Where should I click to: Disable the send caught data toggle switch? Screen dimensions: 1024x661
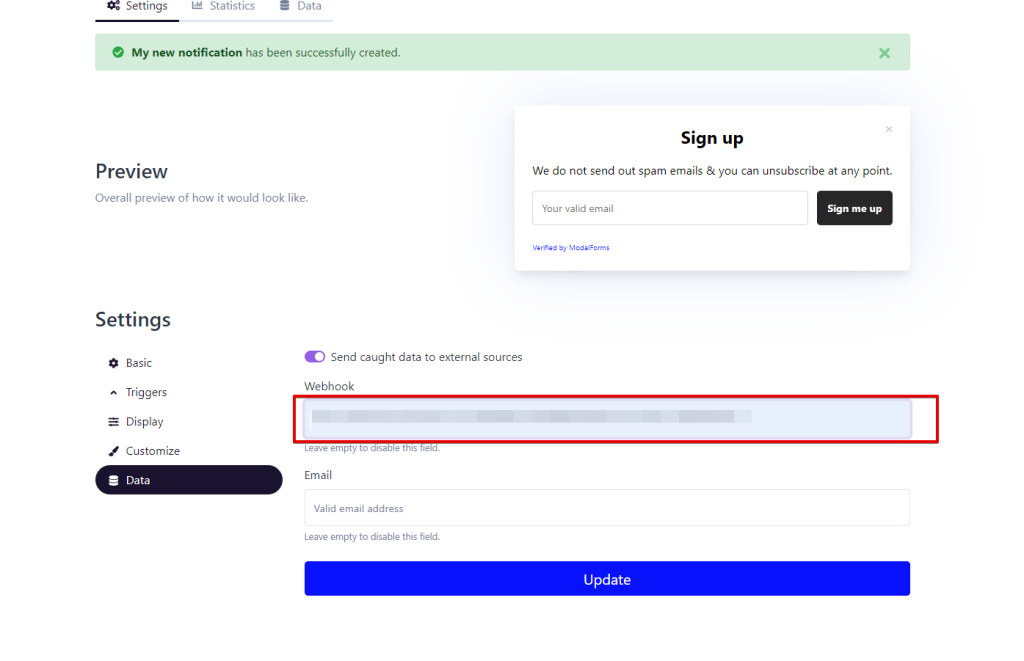[x=315, y=357]
